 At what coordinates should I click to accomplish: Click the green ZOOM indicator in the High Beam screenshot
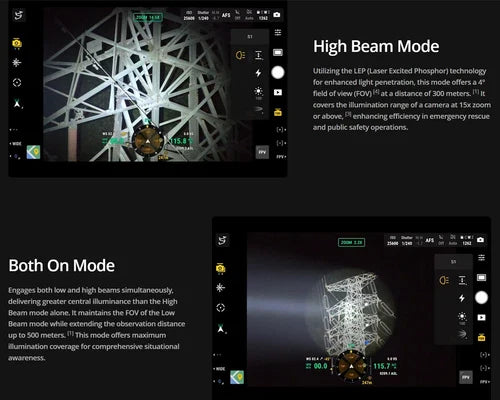click(148, 17)
